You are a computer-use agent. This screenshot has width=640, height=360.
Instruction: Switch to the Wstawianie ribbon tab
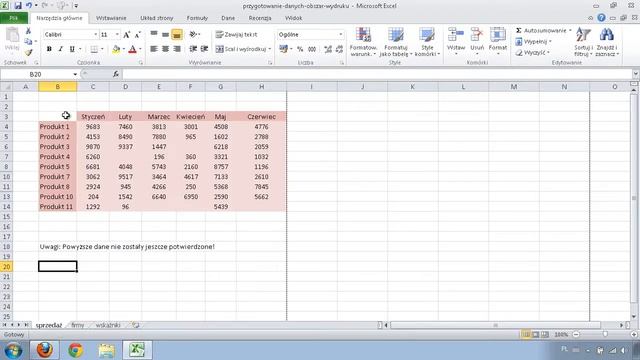coord(111,18)
